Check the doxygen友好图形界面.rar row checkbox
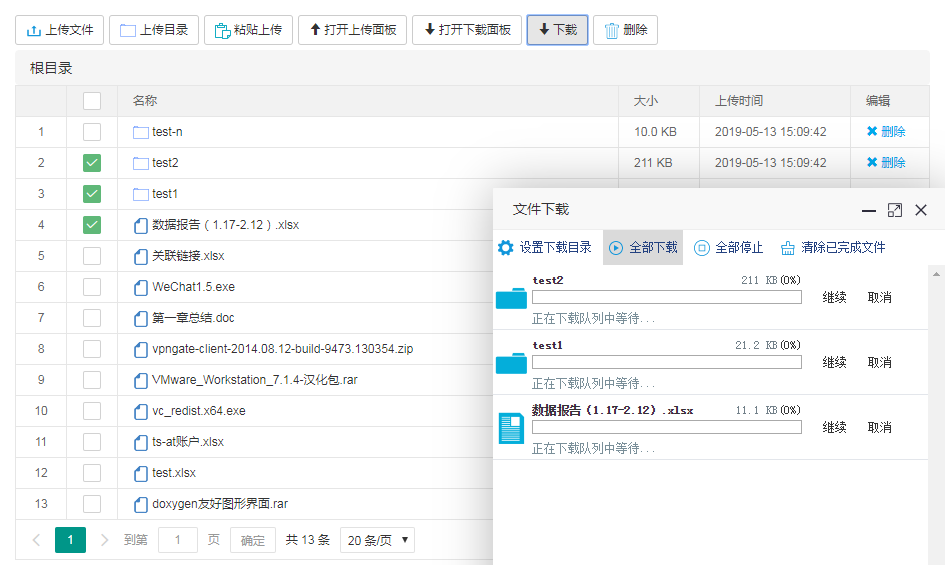This screenshot has height=565, width=945. tap(92, 504)
